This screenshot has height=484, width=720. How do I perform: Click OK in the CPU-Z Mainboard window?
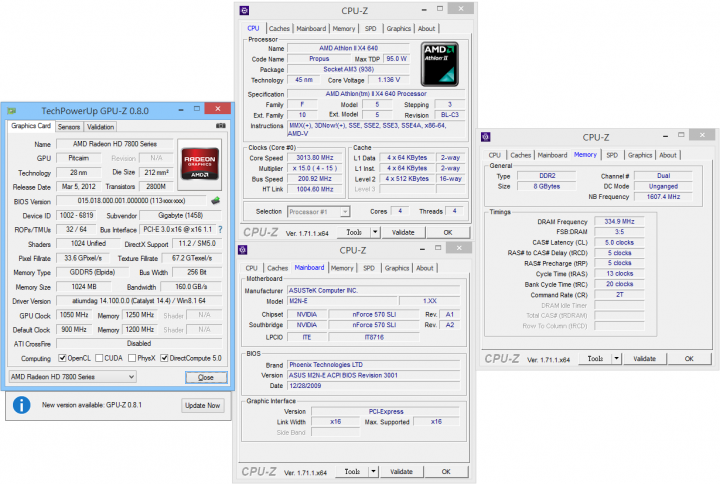pyautogui.click(x=446, y=472)
